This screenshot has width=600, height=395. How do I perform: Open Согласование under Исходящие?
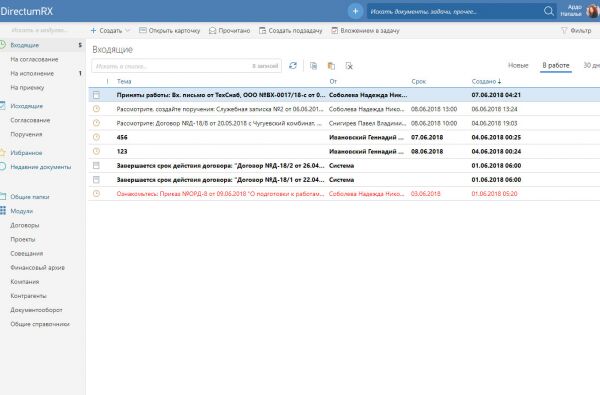(30, 120)
